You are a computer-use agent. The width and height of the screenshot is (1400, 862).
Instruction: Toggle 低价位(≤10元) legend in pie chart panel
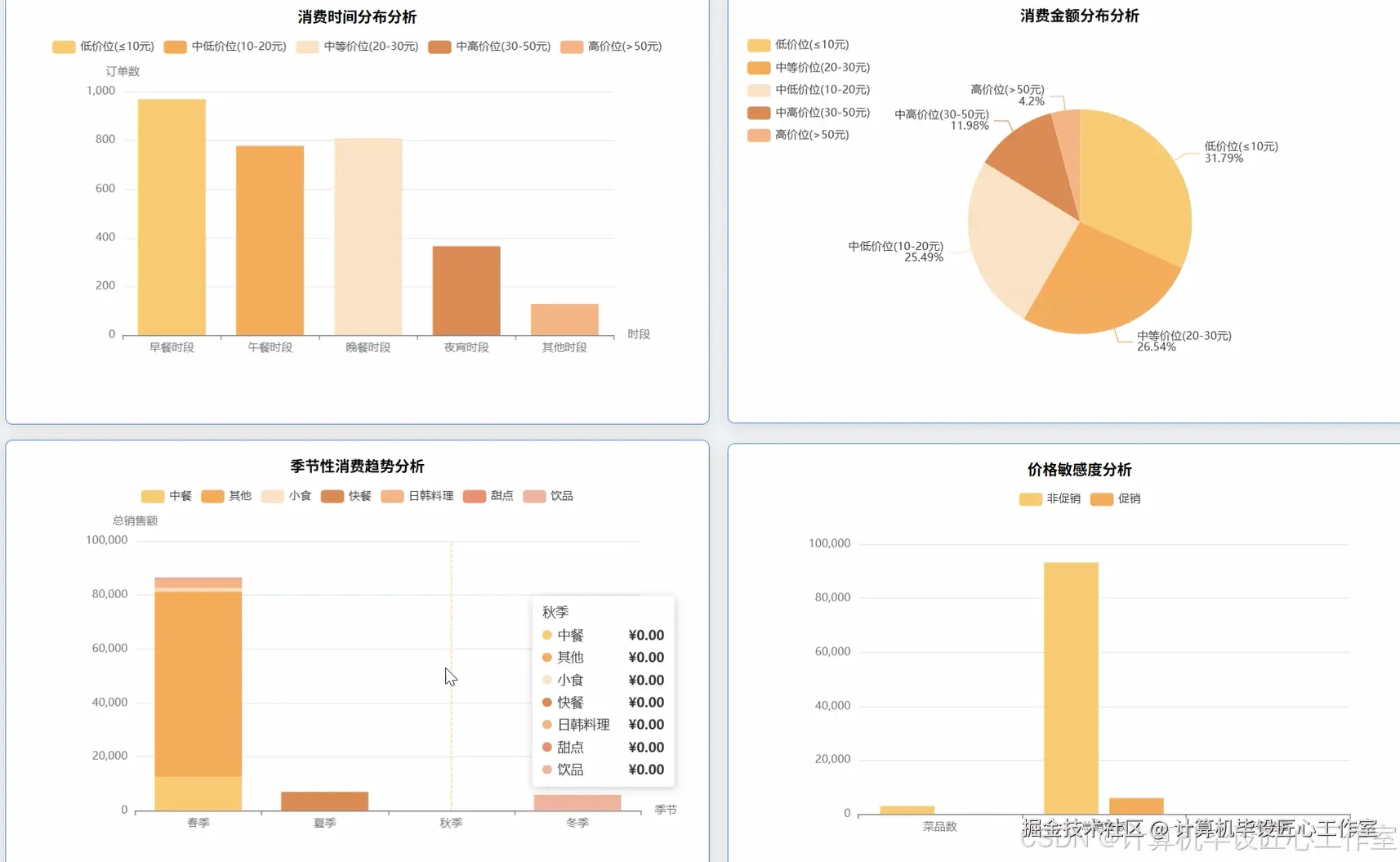[x=799, y=45]
